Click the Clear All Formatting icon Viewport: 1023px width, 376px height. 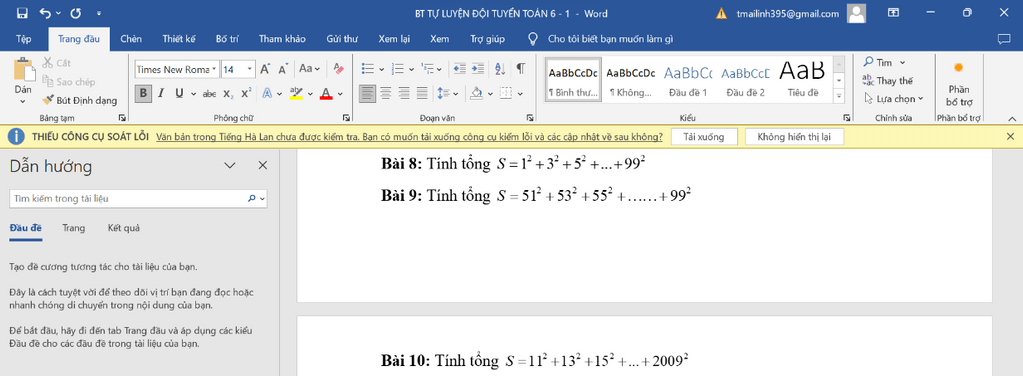pyautogui.click(x=338, y=69)
